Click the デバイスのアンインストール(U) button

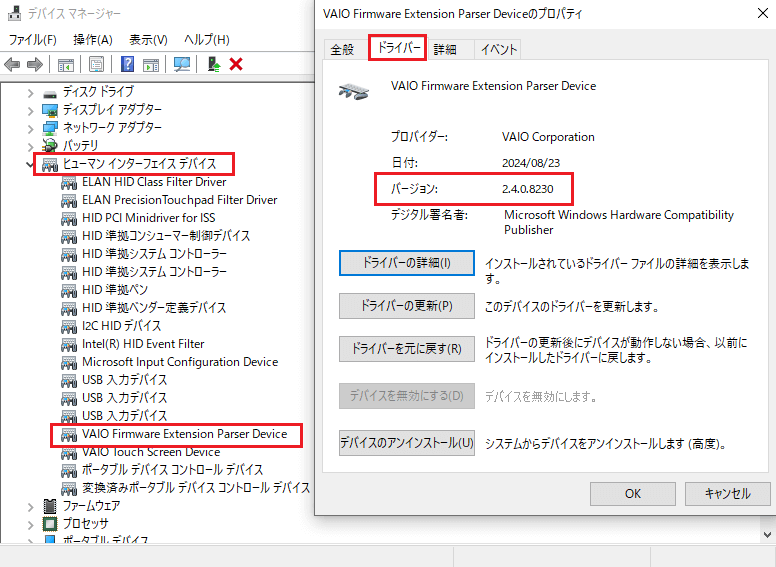pyautogui.click(x=407, y=442)
